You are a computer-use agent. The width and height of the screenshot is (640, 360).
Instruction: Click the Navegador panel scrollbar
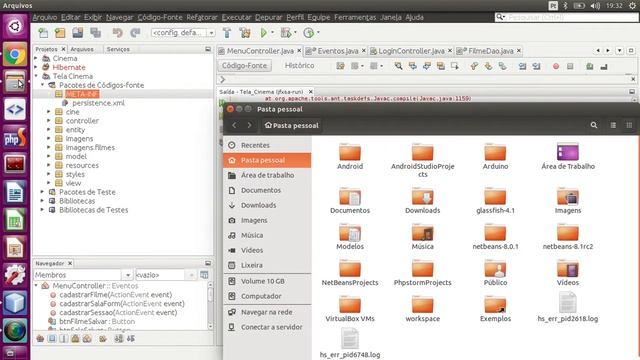tap(211, 305)
